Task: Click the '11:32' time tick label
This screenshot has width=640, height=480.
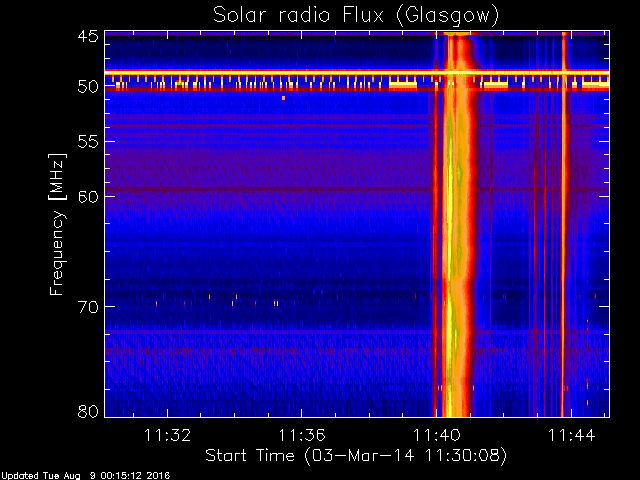Action: tap(167, 435)
